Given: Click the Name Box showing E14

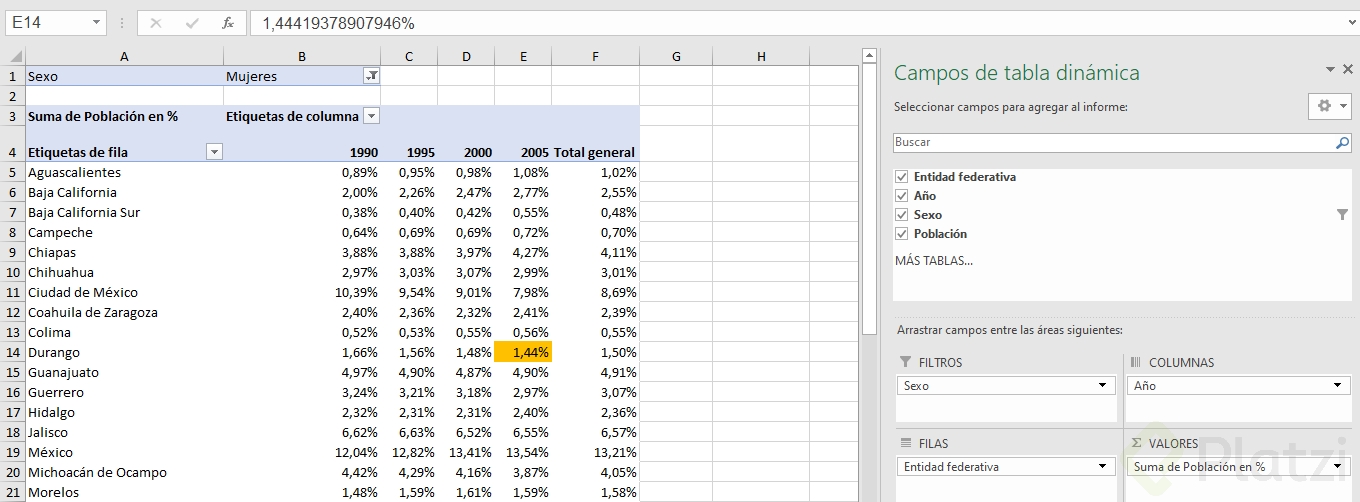Looking at the screenshot, I should pyautogui.click(x=47, y=23).
